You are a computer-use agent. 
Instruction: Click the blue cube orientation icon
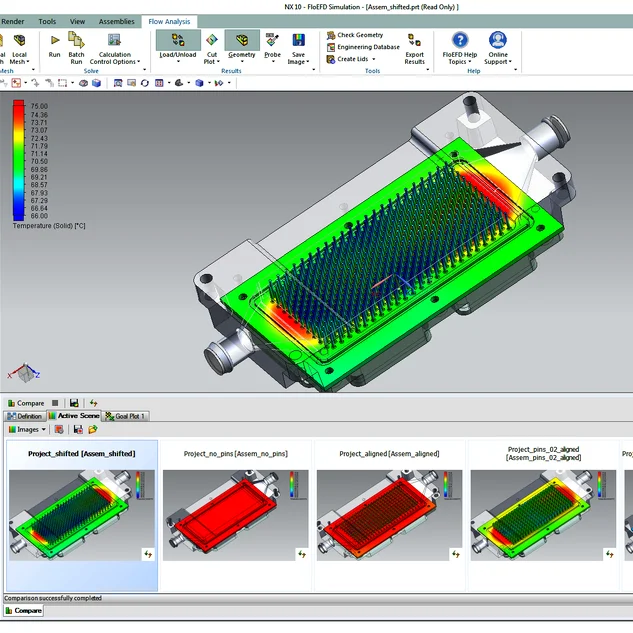click(x=199, y=83)
